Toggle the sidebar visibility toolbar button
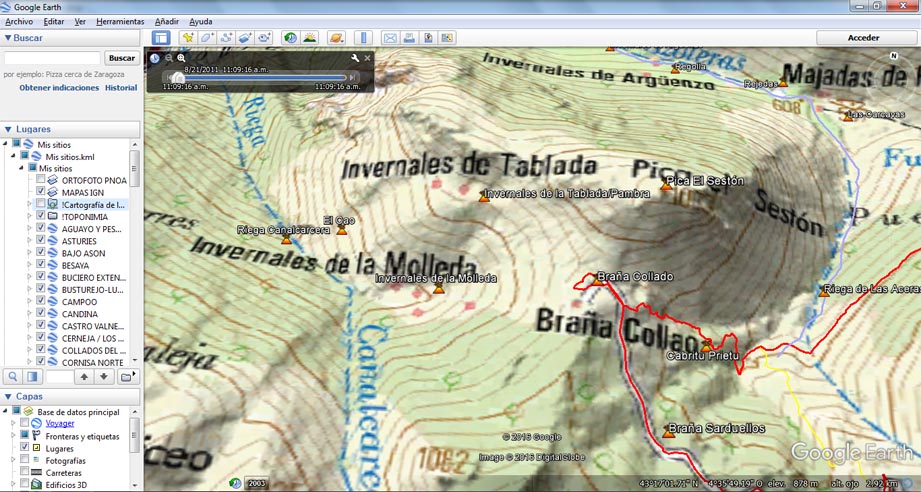The height and width of the screenshot is (492, 921). point(161,38)
